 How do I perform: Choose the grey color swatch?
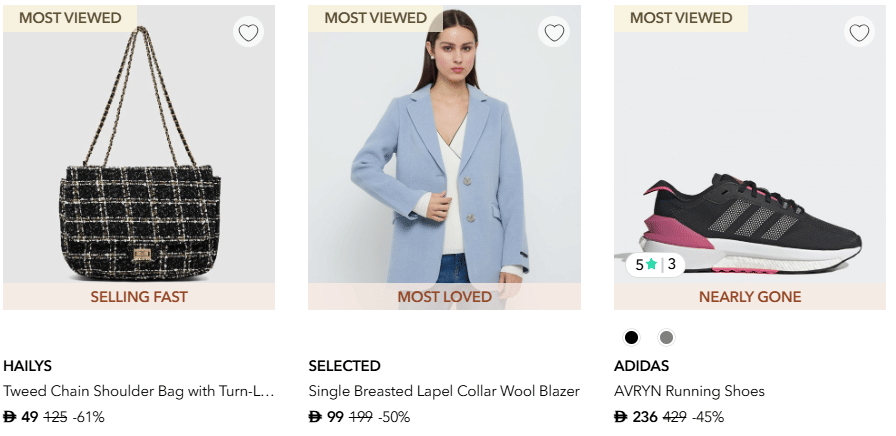point(666,337)
